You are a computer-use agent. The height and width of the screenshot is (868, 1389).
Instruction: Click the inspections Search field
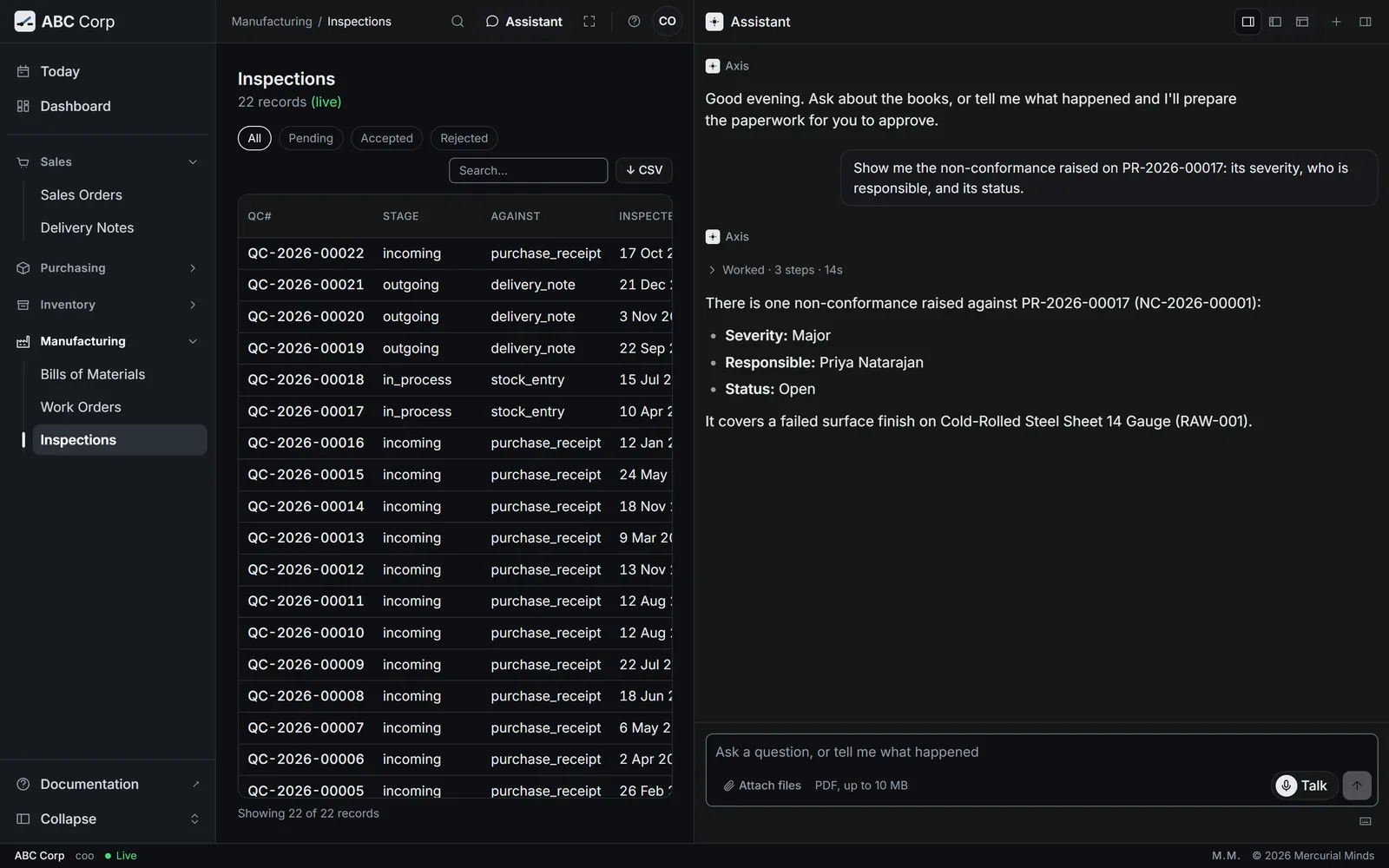pyautogui.click(x=528, y=170)
